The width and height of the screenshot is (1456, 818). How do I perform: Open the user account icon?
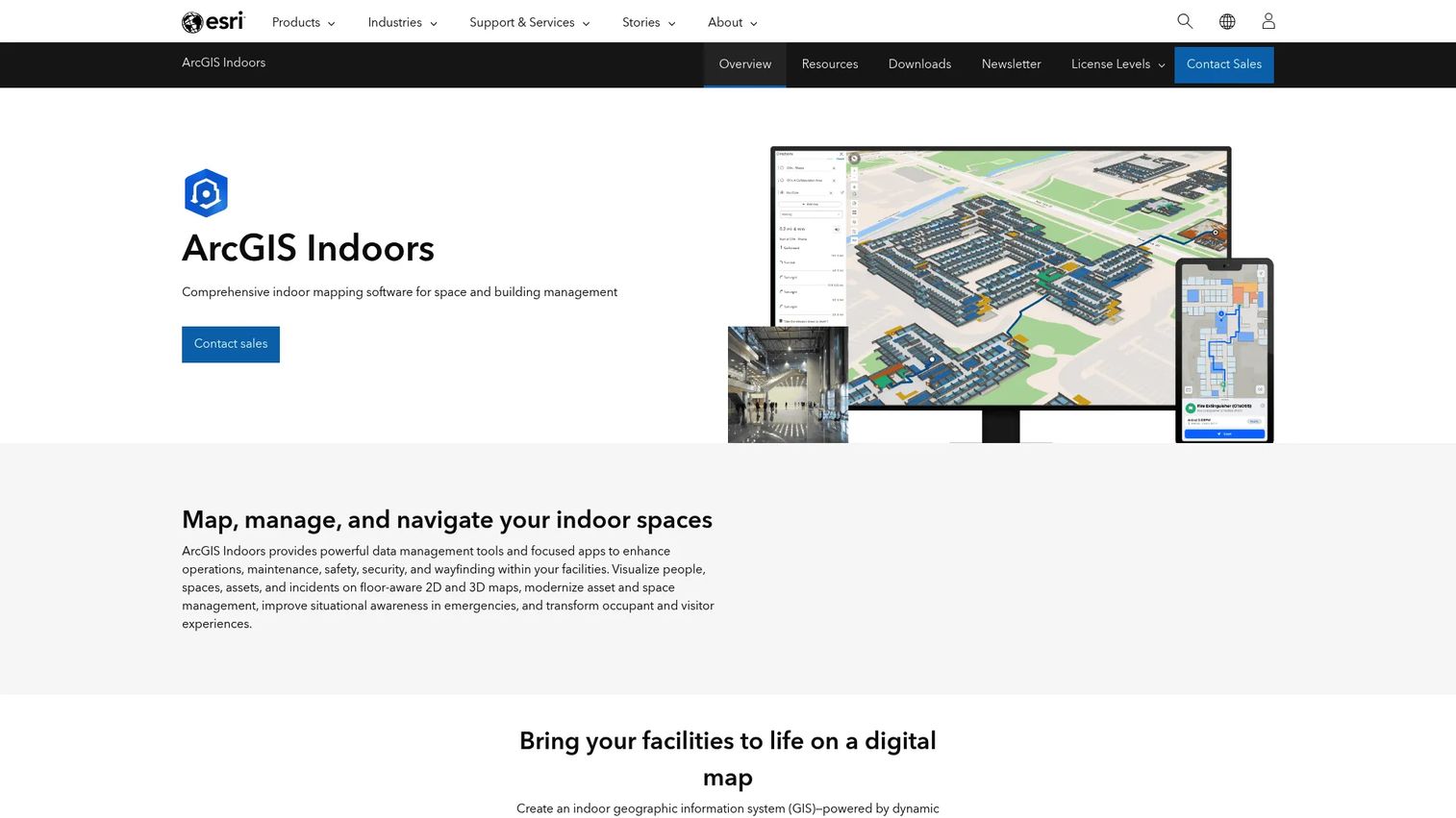point(1268,21)
